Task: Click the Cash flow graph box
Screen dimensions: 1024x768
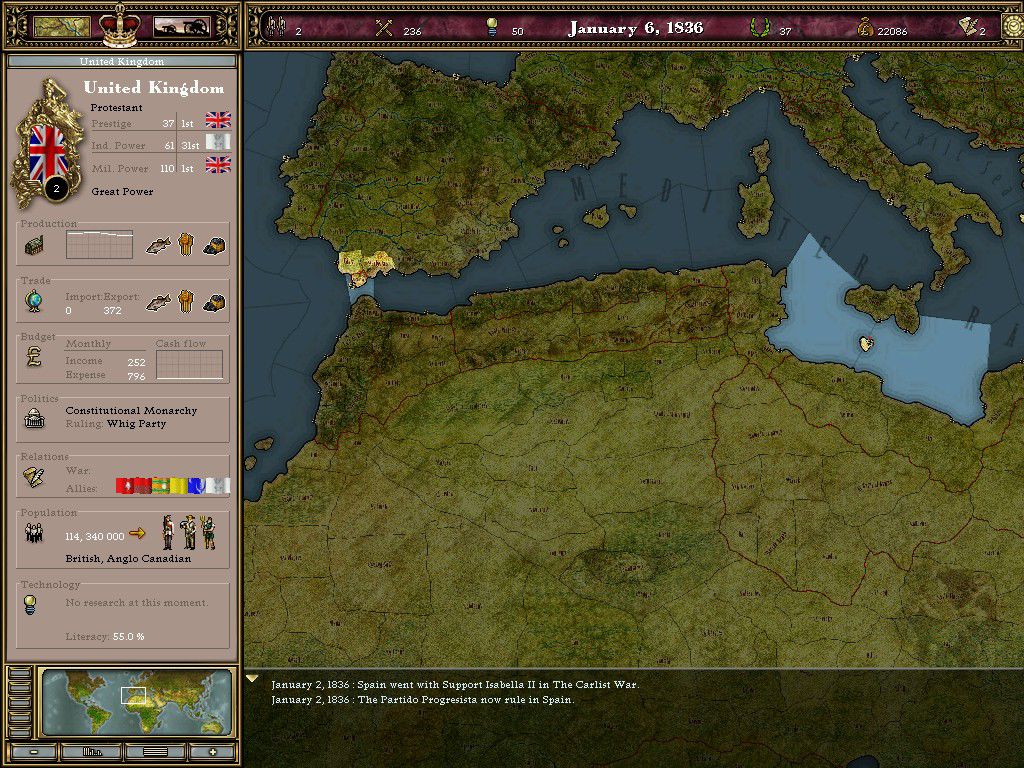Action: point(189,364)
